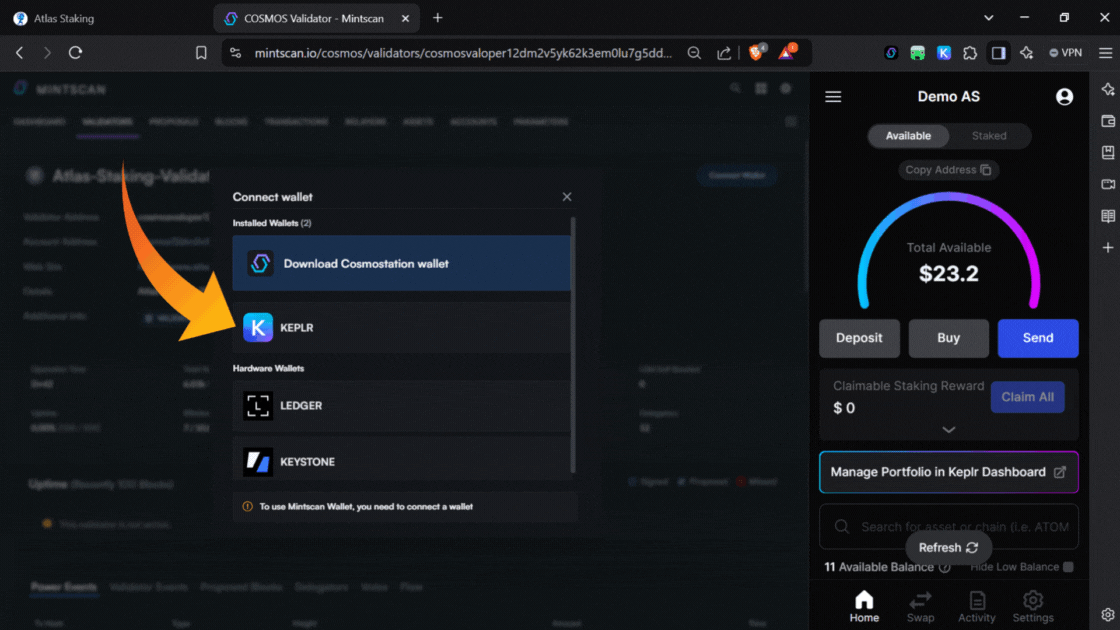Viewport: 1120px width, 630px height.
Task: Open the Settings tab in Keplr
Action: coord(1033,606)
